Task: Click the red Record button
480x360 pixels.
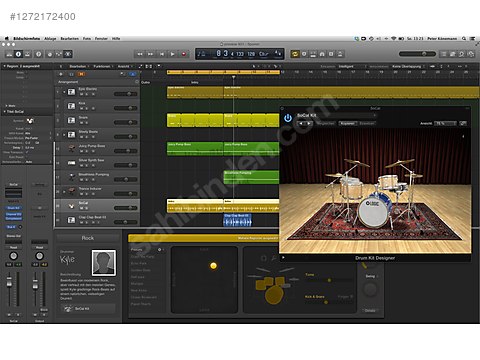Action: [184, 54]
